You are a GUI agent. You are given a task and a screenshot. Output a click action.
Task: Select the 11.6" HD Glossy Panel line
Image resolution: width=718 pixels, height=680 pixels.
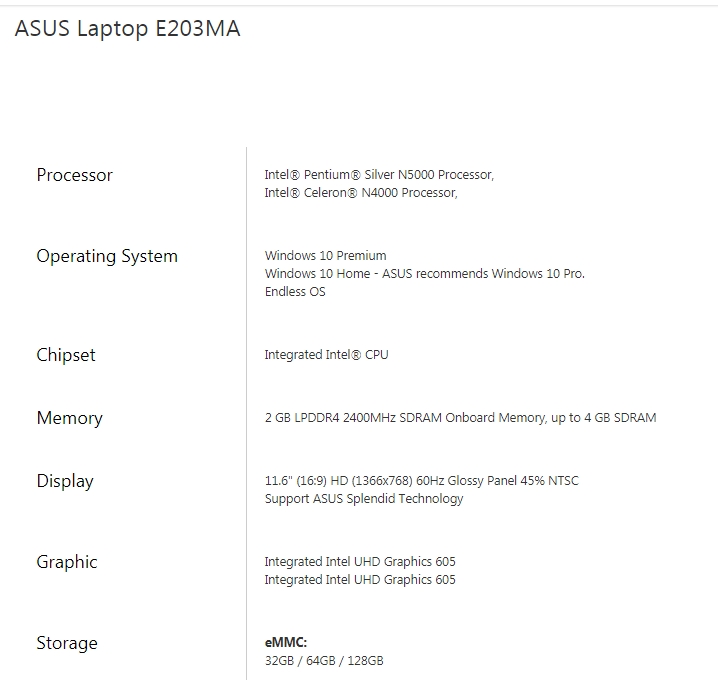click(x=421, y=481)
